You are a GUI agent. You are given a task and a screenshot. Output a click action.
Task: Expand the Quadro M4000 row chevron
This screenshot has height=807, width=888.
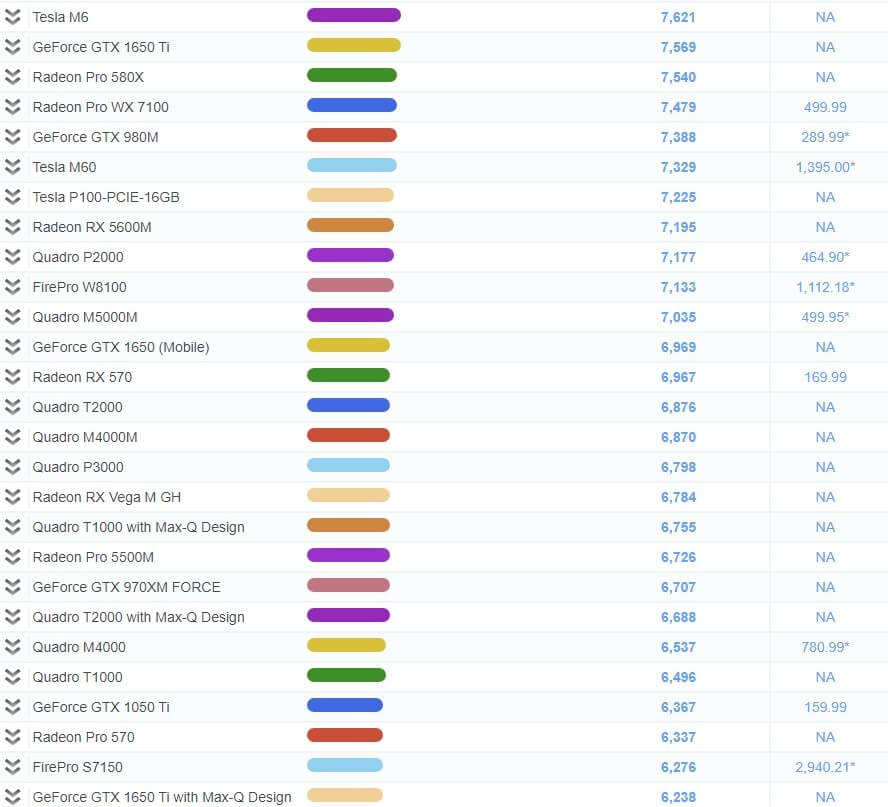(x=12, y=647)
